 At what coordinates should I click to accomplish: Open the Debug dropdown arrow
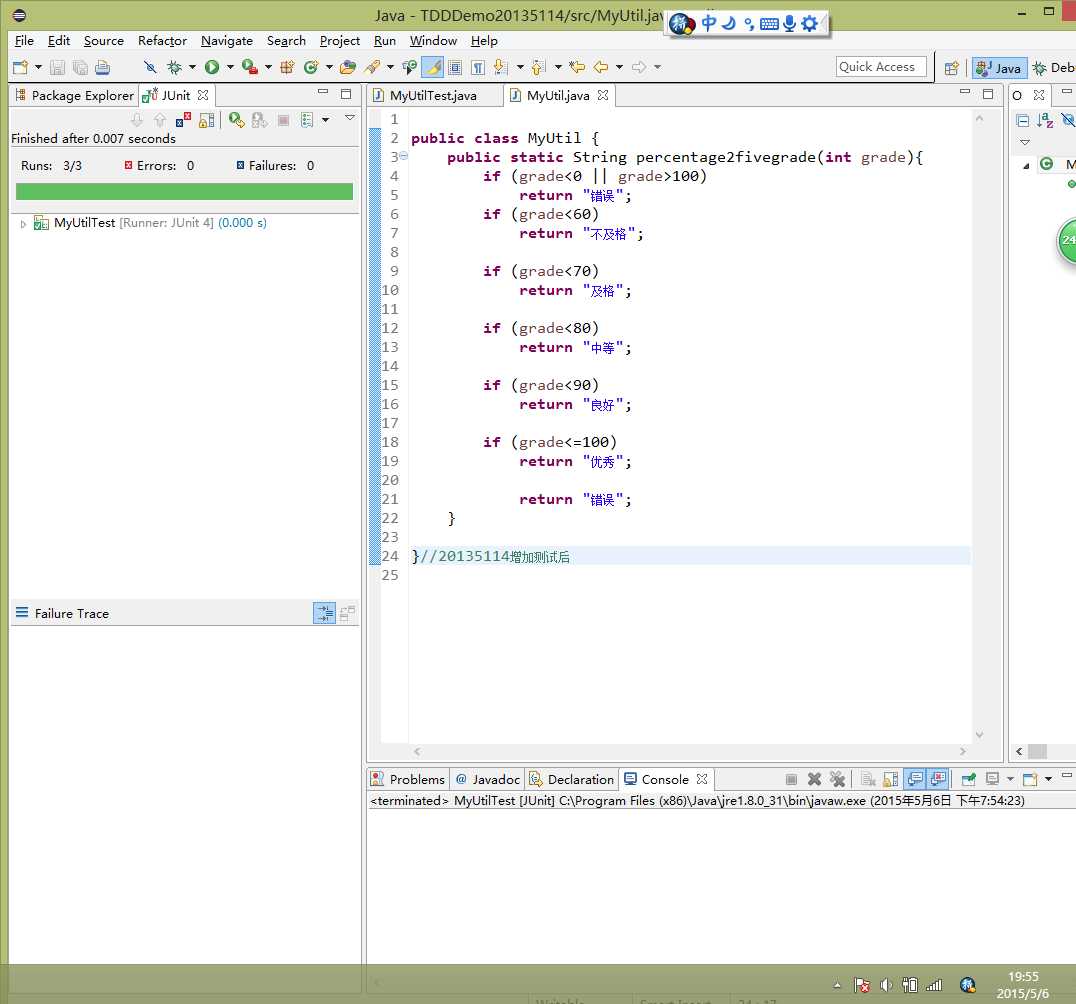coord(192,67)
